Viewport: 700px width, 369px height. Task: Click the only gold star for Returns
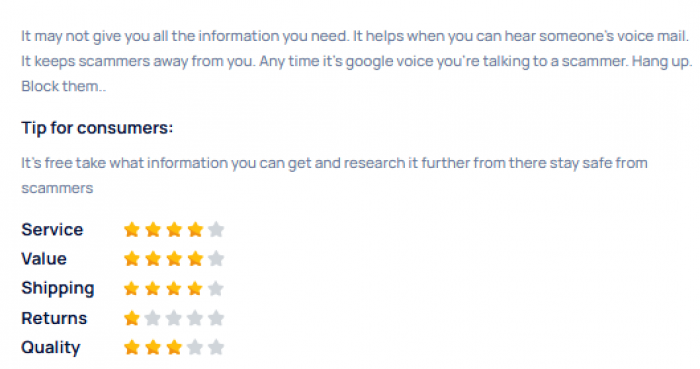(x=132, y=318)
